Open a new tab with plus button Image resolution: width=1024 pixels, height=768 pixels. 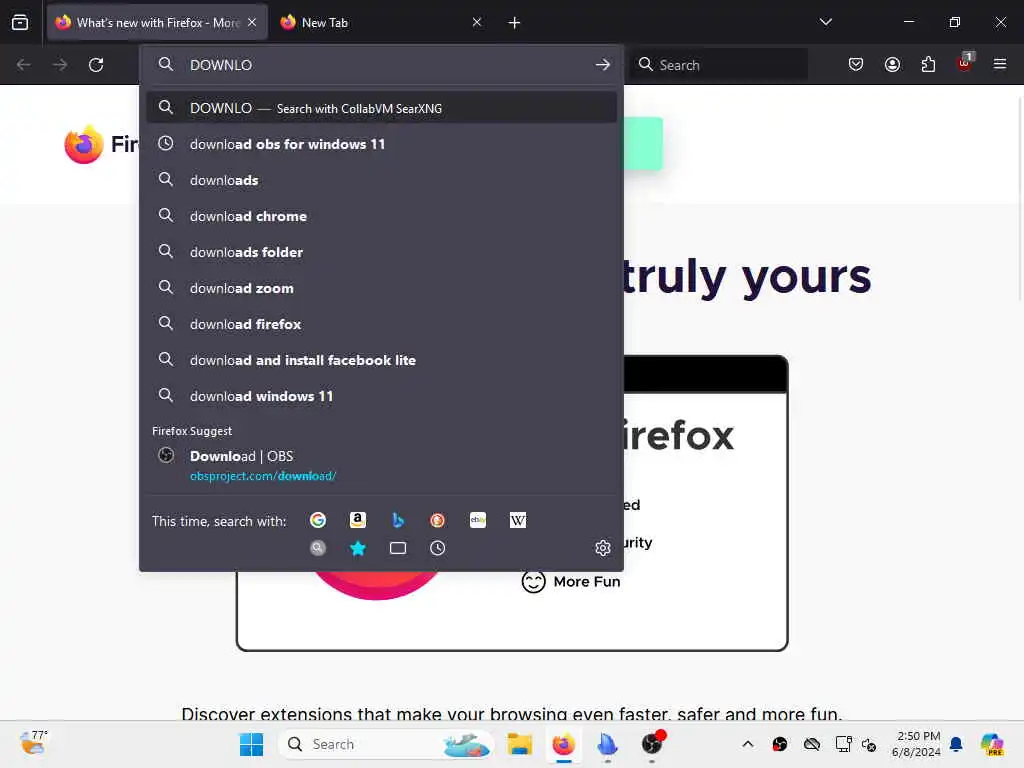coord(514,23)
